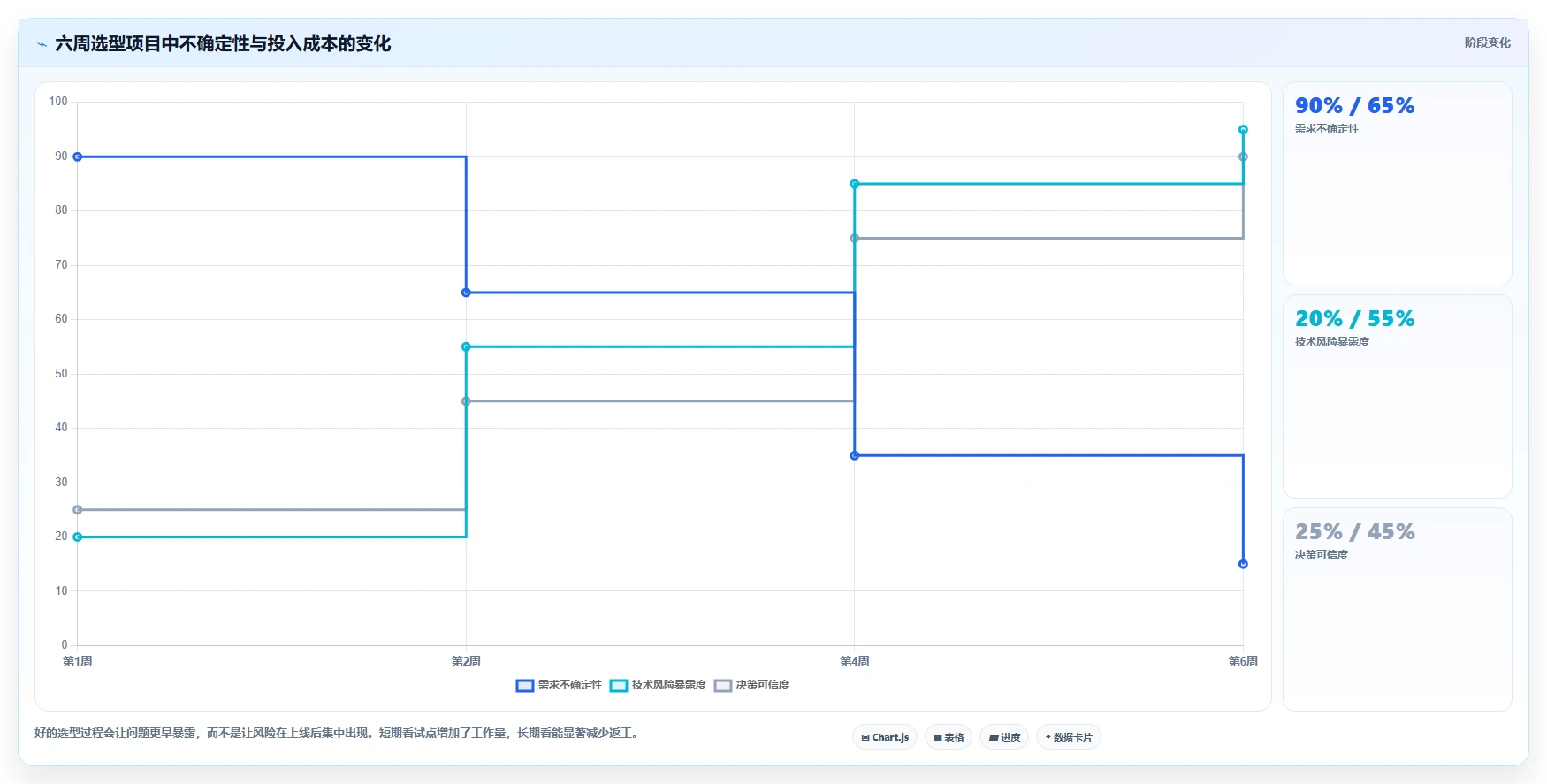Click the 20% / 55% card value
The image size is (1547, 784).
(x=1354, y=319)
